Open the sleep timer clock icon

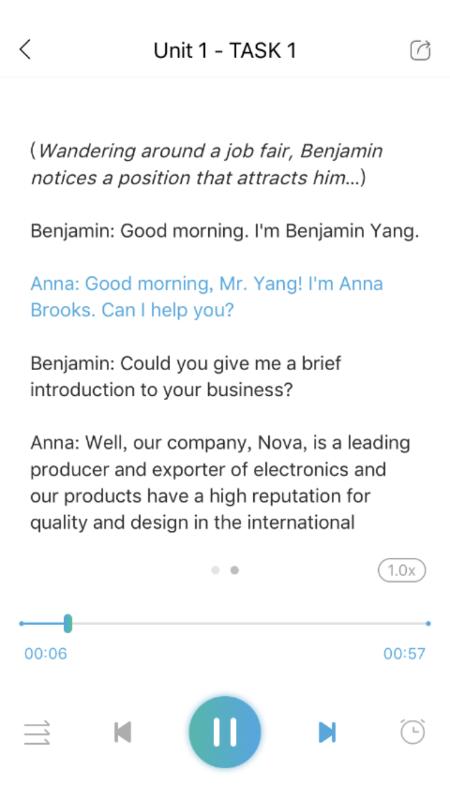click(x=413, y=732)
